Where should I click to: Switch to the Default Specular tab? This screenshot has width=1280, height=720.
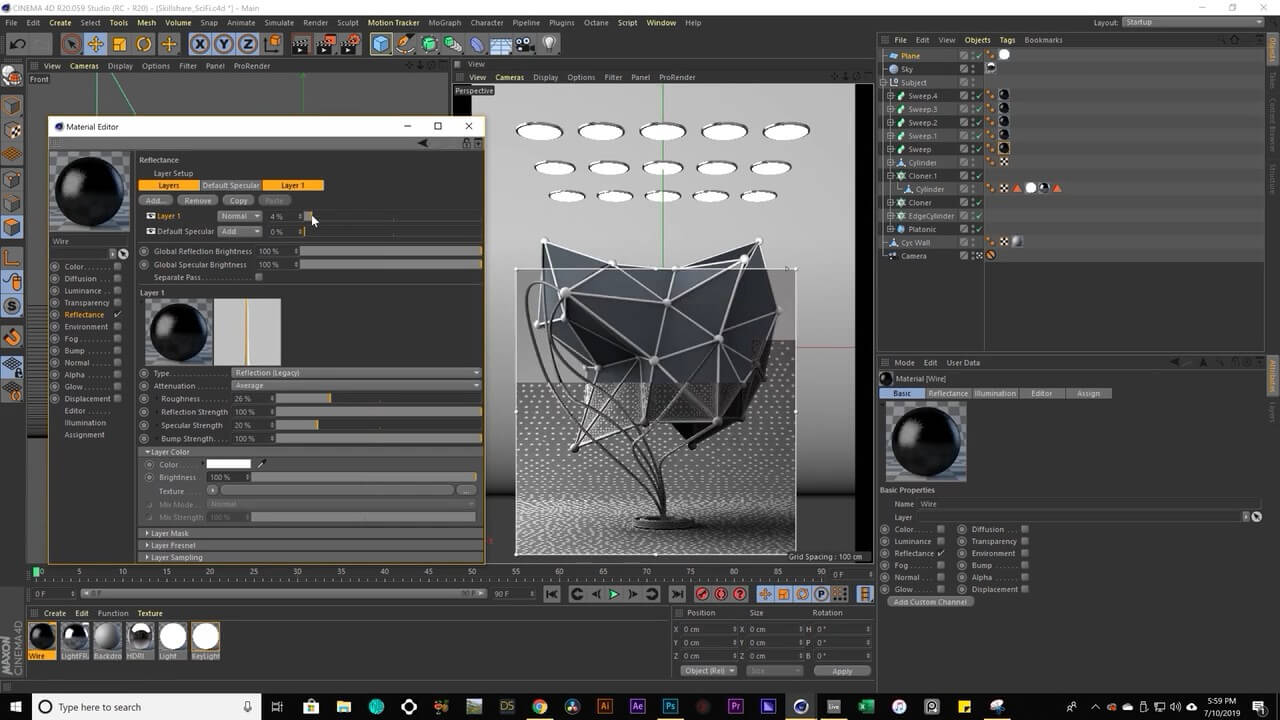point(231,185)
